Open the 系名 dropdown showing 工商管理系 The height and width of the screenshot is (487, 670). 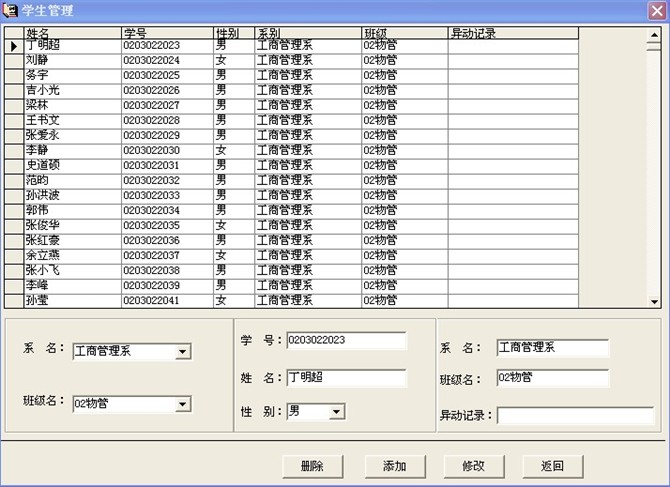pos(183,352)
